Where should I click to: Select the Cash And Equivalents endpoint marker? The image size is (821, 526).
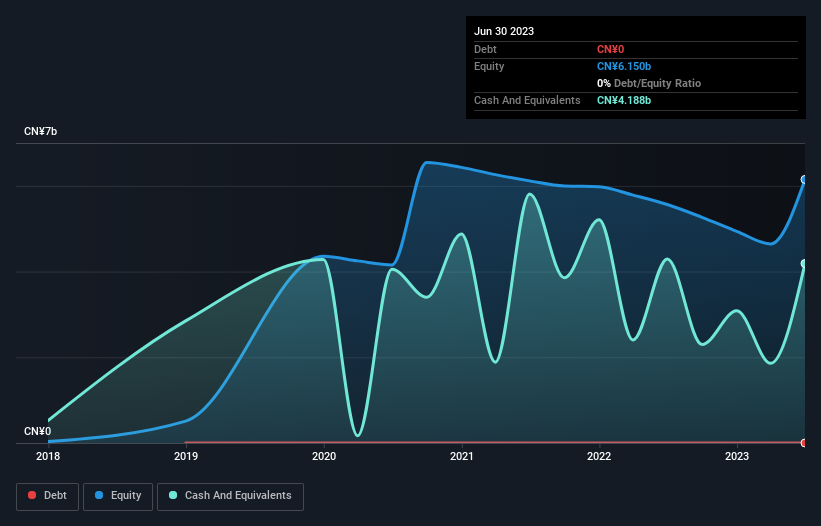[x=804, y=263]
